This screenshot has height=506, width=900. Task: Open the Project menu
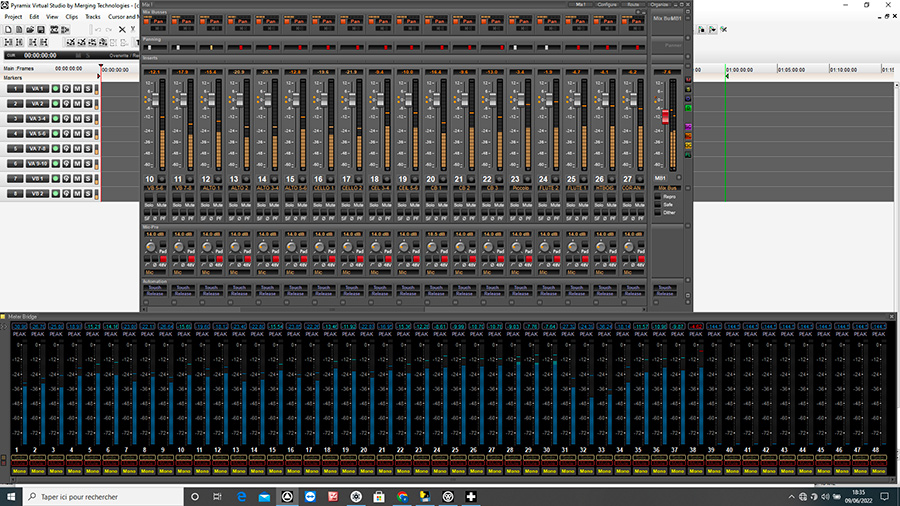tap(13, 17)
